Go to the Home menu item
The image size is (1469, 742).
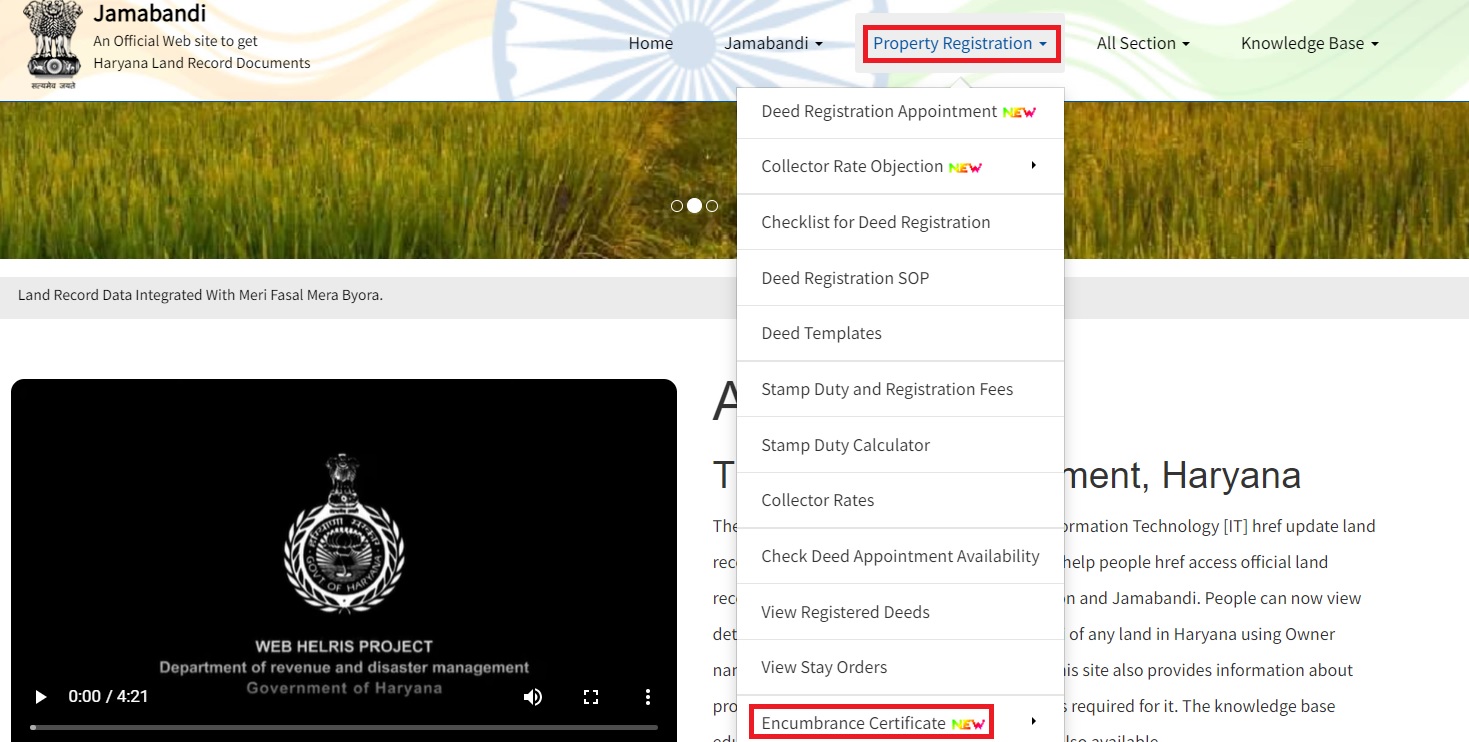650,43
